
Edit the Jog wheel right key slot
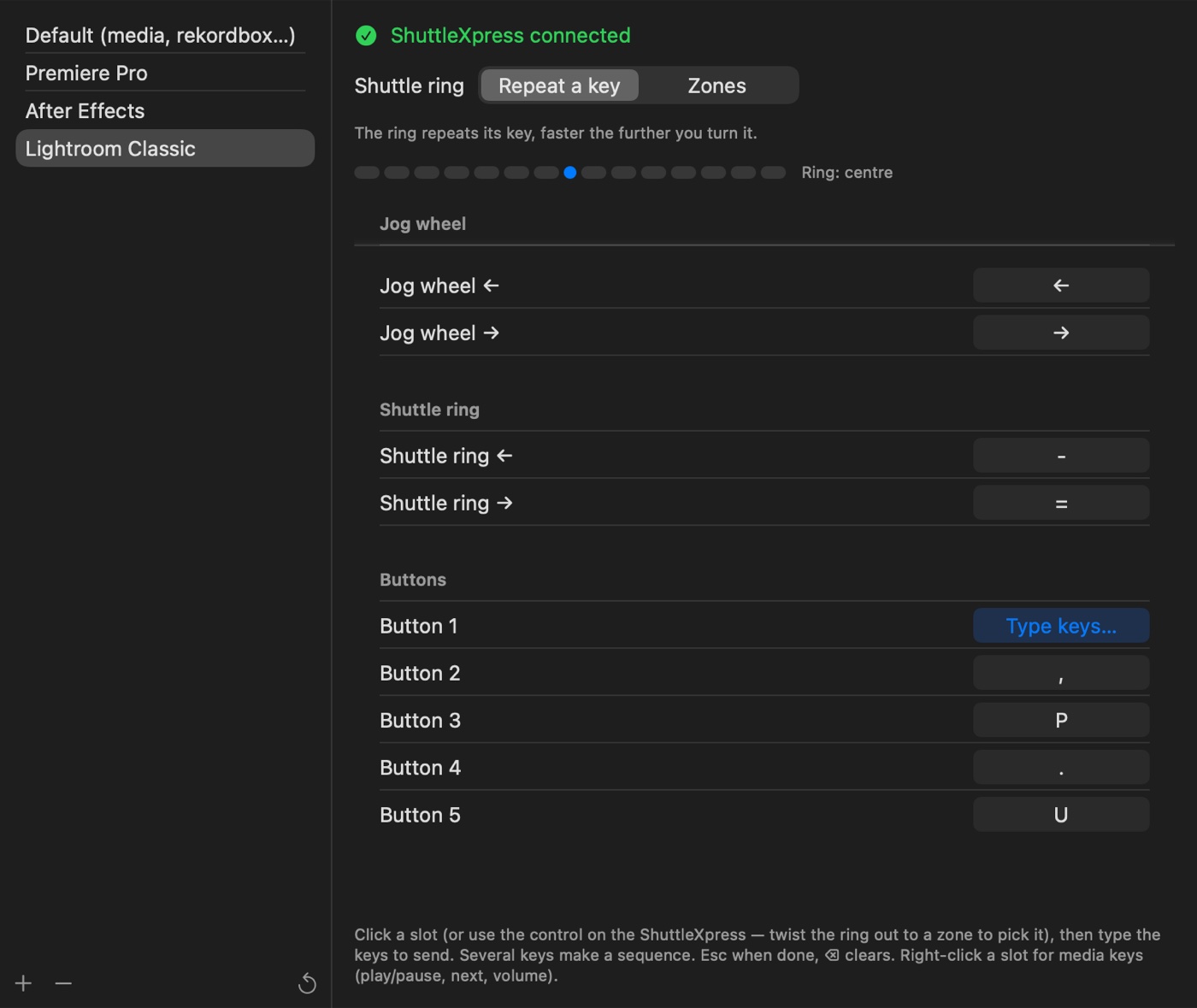click(x=1061, y=333)
